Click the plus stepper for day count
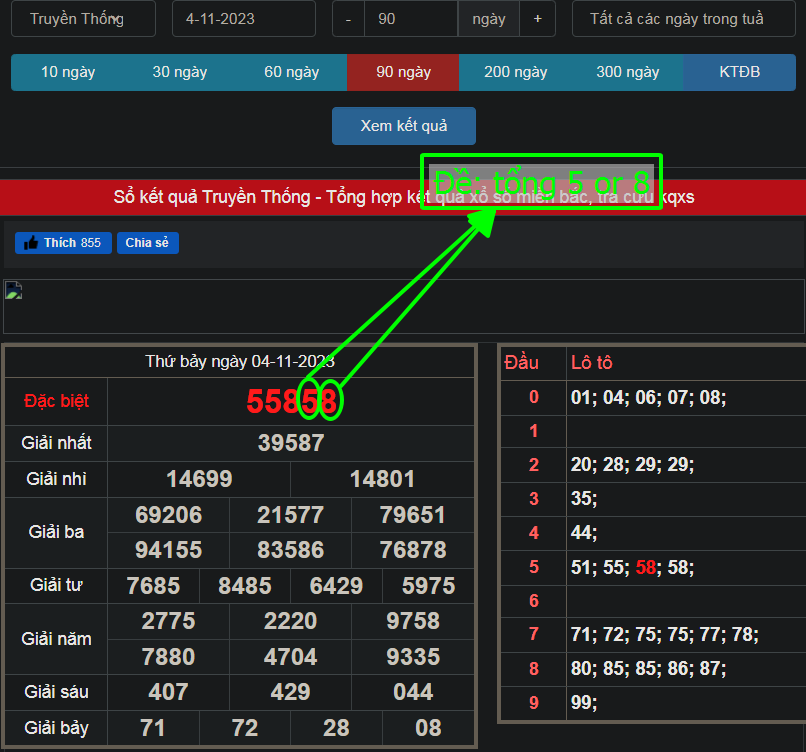Viewport: 806px width, 752px height. [x=538, y=19]
